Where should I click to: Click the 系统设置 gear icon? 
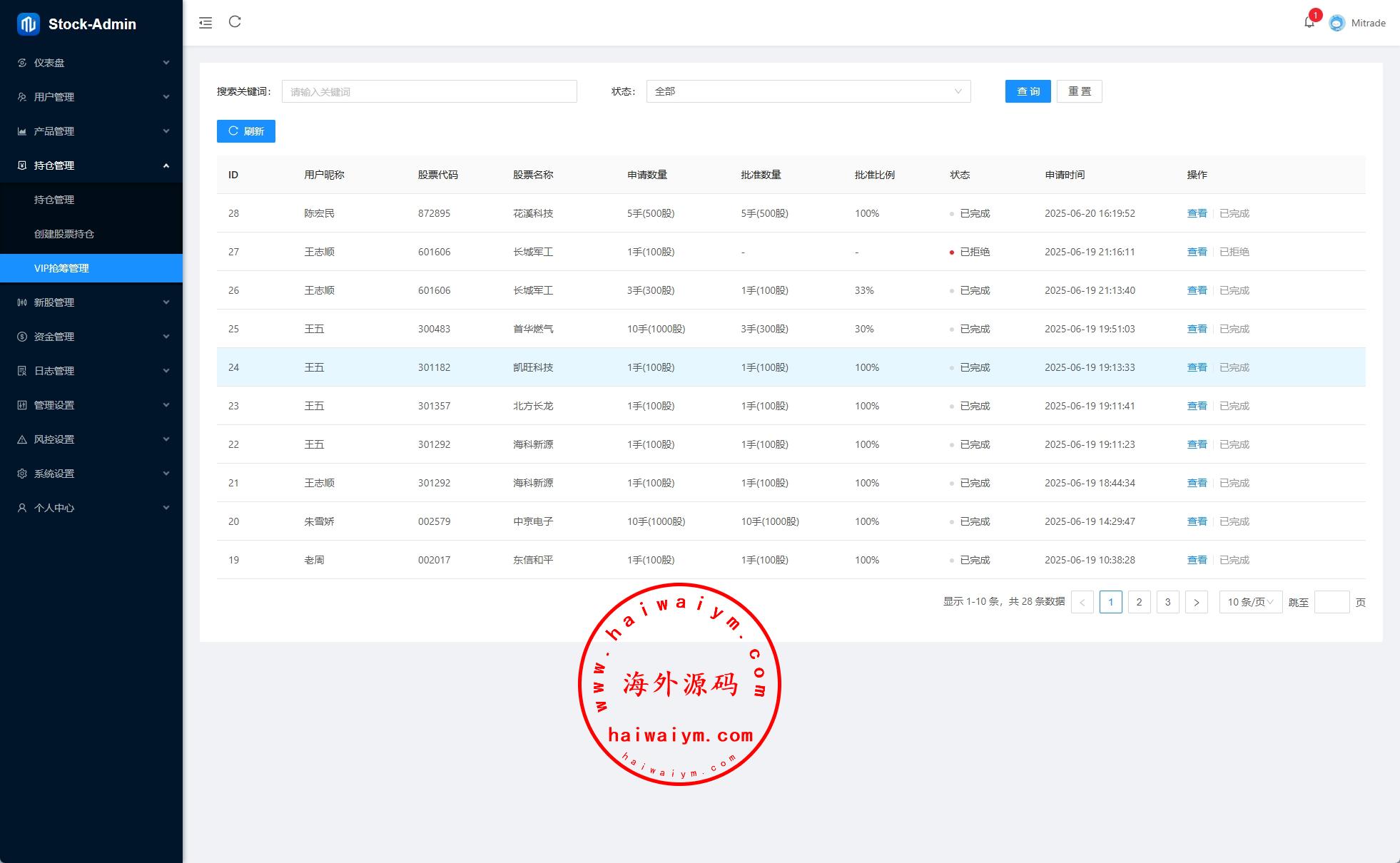click(x=22, y=474)
